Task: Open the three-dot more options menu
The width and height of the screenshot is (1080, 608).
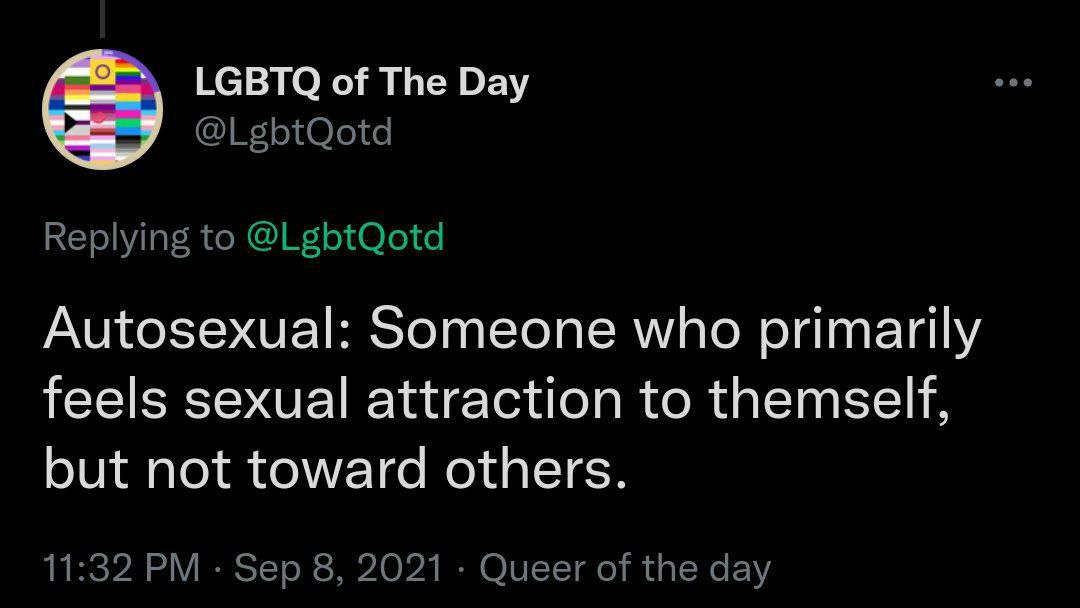Action: click(x=1013, y=83)
